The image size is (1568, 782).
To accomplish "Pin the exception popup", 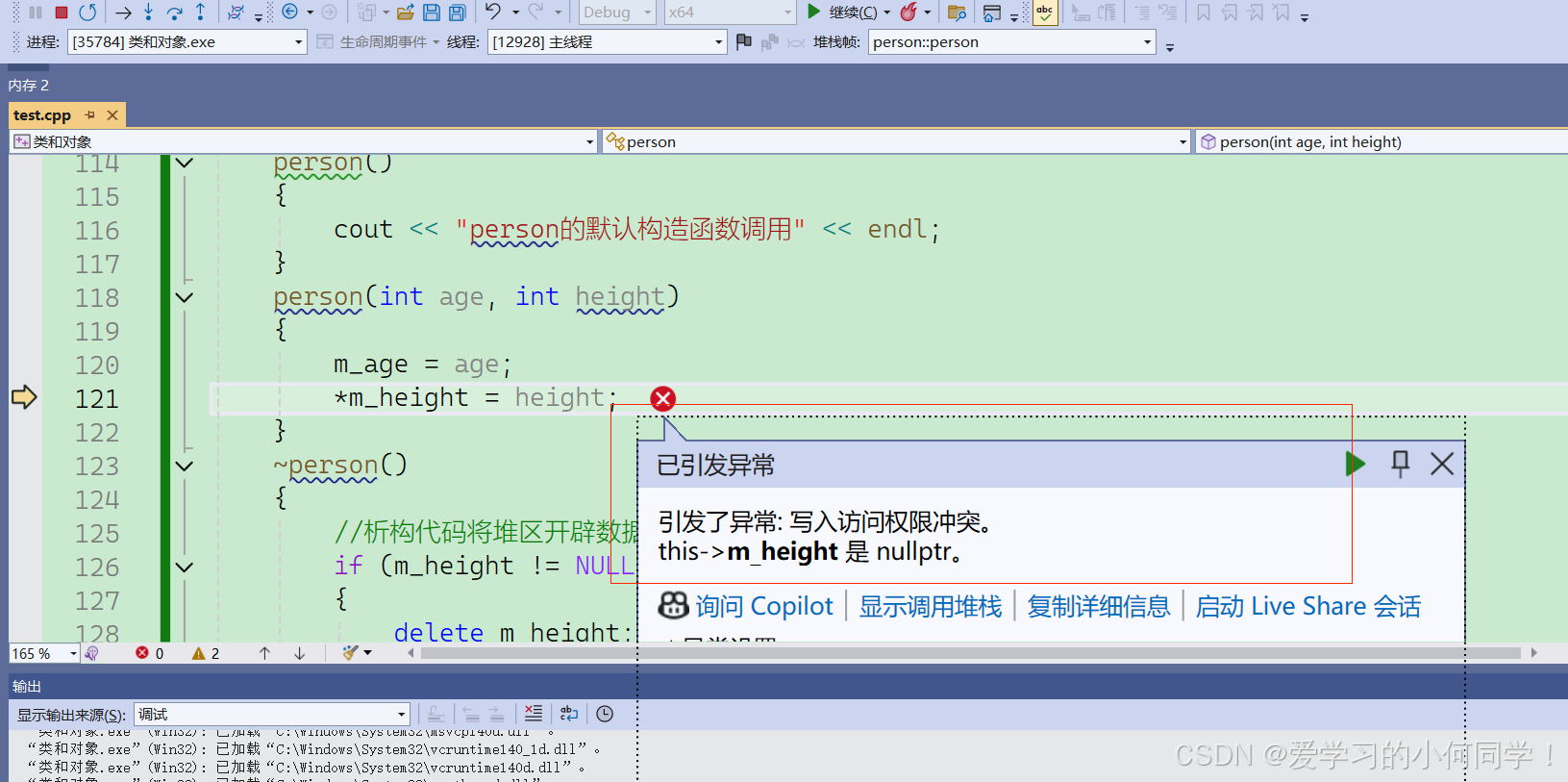I will [x=1400, y=465].
